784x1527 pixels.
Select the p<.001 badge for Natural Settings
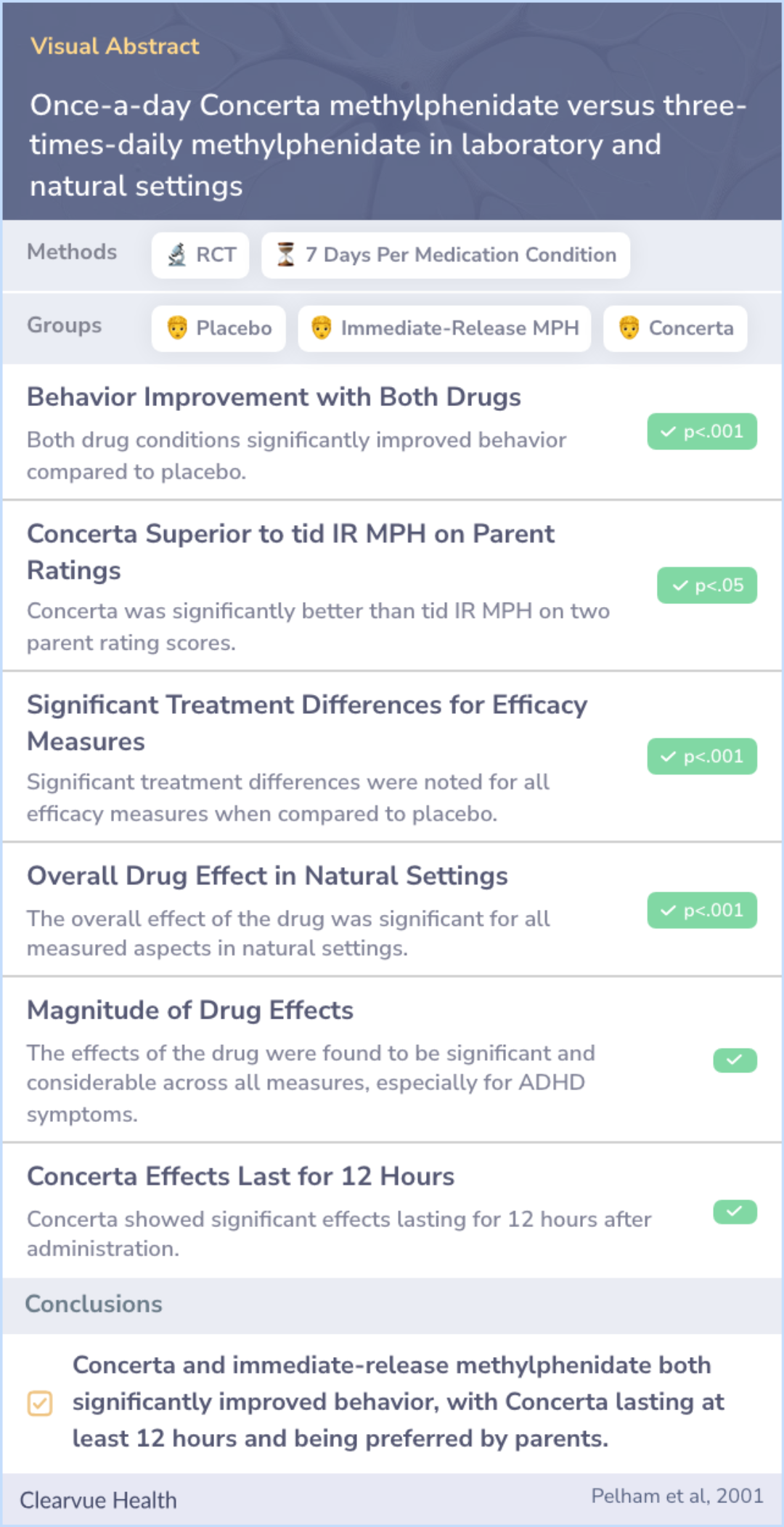(702, 911)
